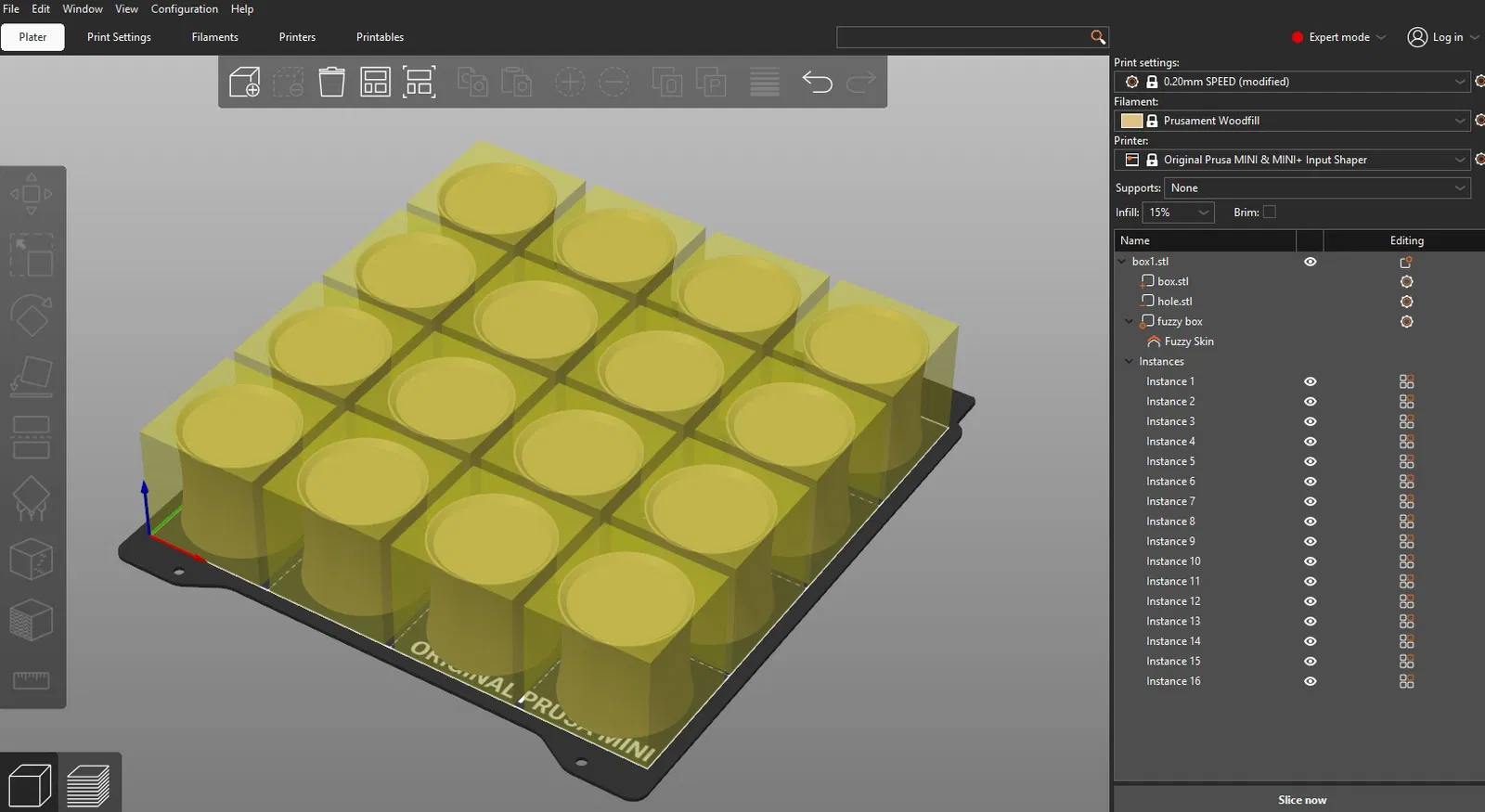The height and width of the screenshot is (812, 1485).
Task: Collapse the box1.stl tree node
Action: [x=1122, y=262]
